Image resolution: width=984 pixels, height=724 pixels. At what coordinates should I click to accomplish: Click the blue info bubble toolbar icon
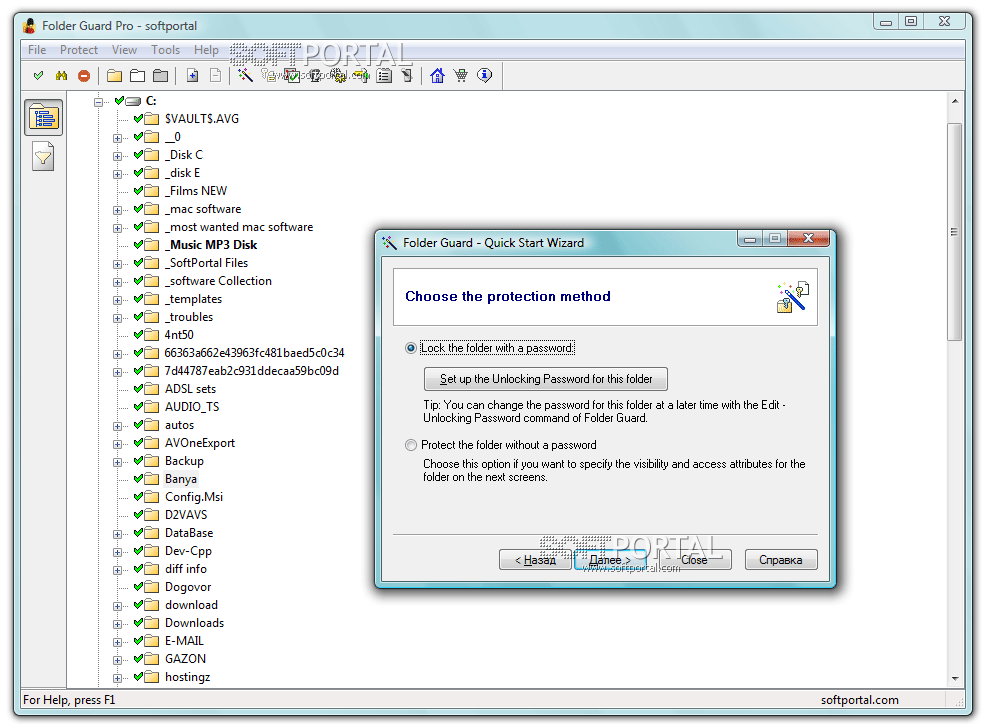tap(484, 76)
